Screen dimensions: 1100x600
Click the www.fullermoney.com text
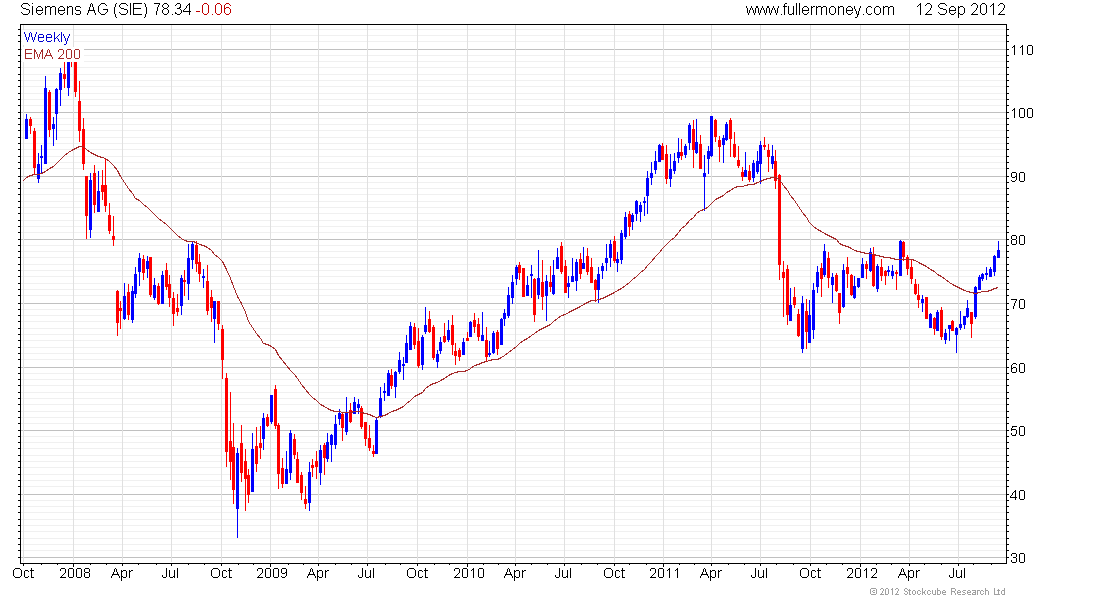[x=820, y=10]
